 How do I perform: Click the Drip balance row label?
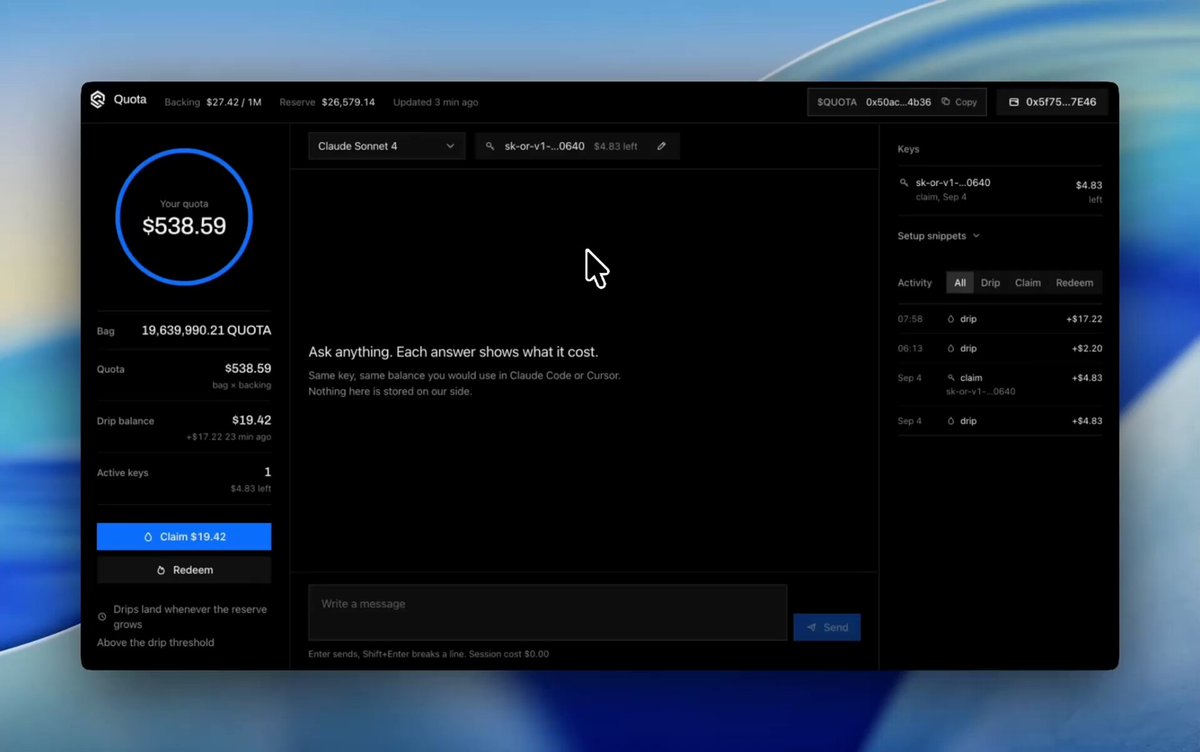point(126,421)
